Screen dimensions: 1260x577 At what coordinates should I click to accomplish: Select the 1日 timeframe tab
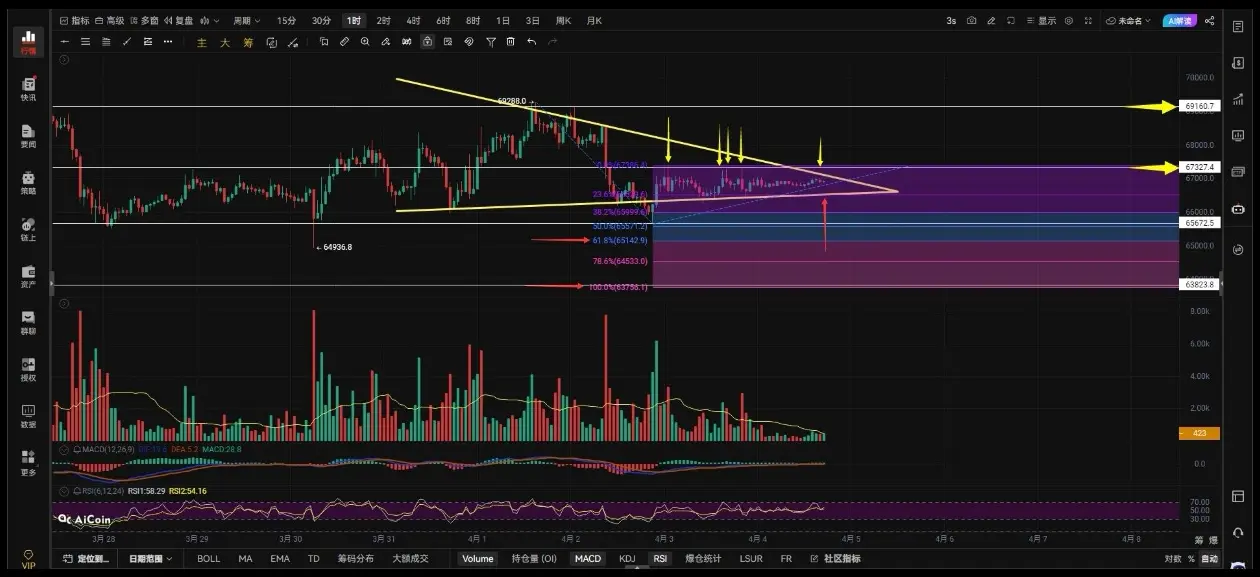(502, 20)
